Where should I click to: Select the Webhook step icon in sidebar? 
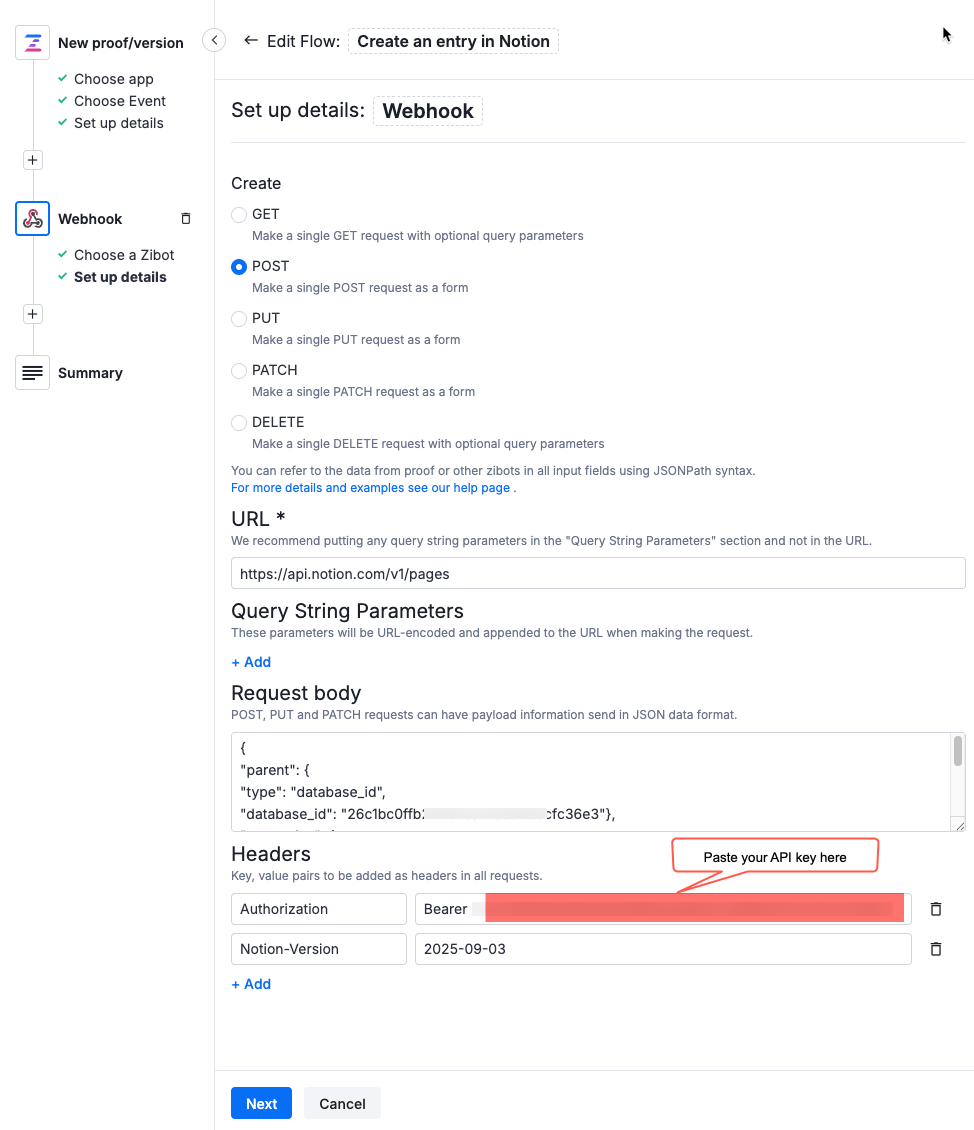(x=32, y=218)
